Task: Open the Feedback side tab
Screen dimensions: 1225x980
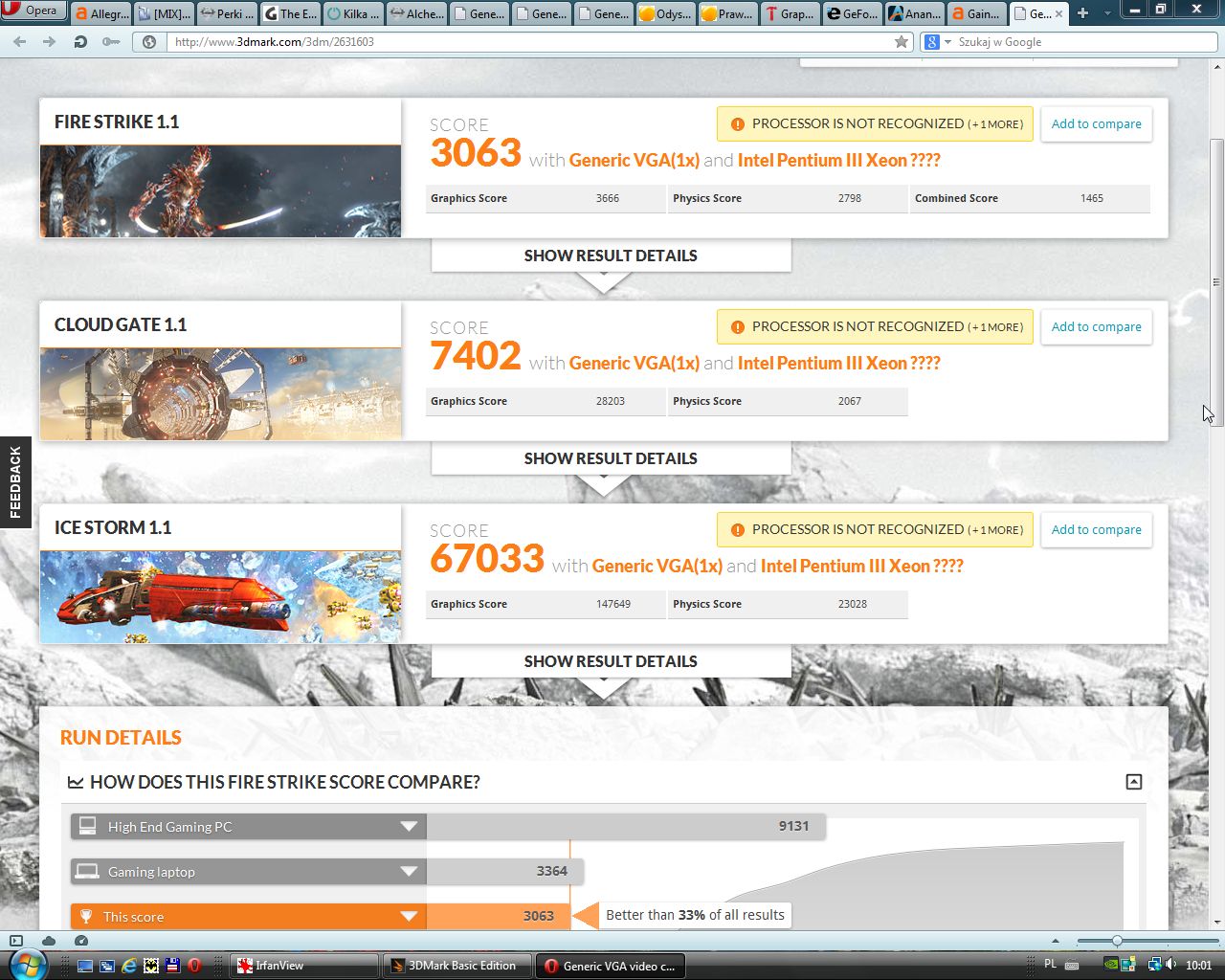Action: tap(15, 482)
